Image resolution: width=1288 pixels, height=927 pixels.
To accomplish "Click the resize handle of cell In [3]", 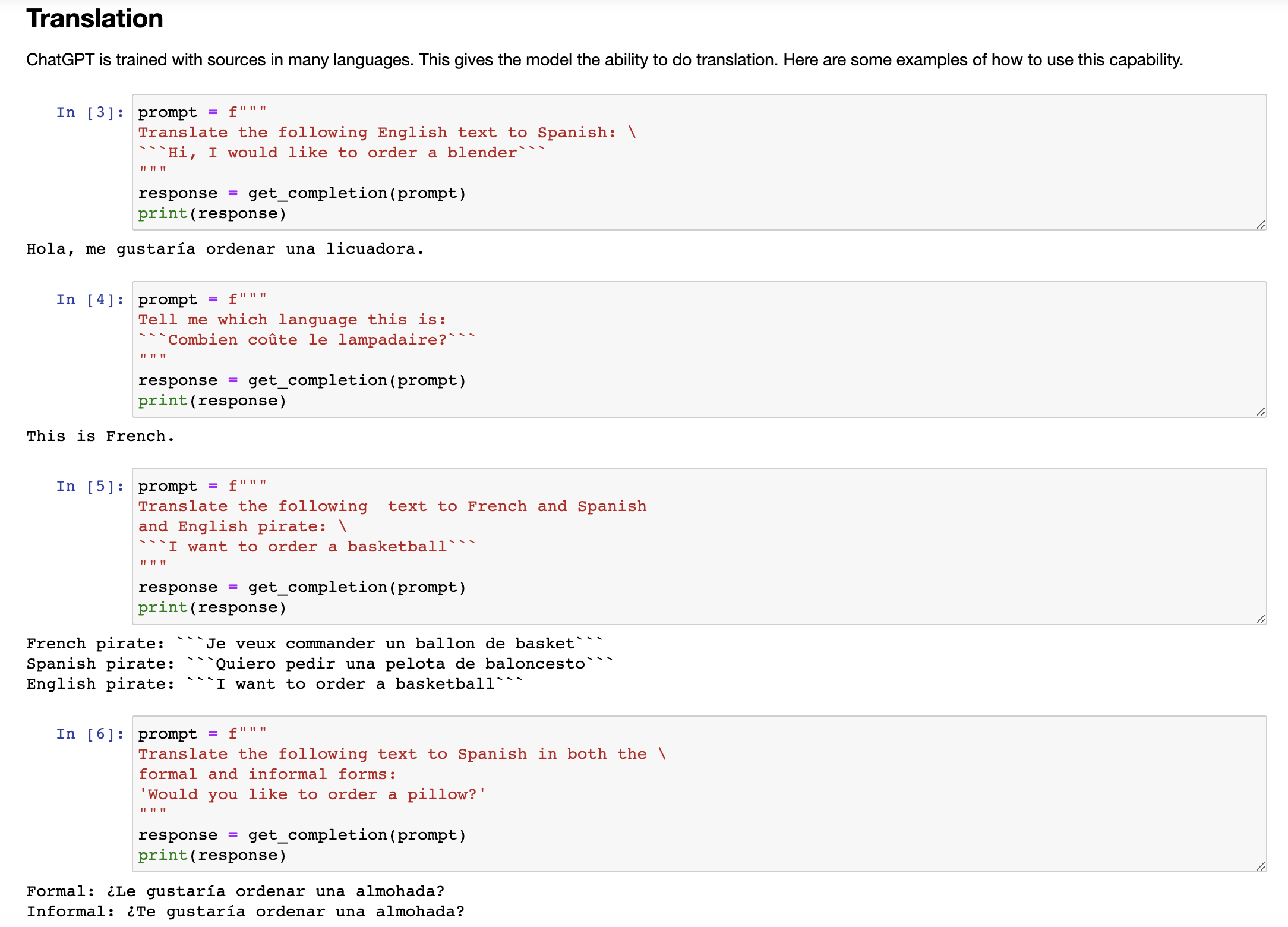I will pyautogui.click(x=1261, y=224).
